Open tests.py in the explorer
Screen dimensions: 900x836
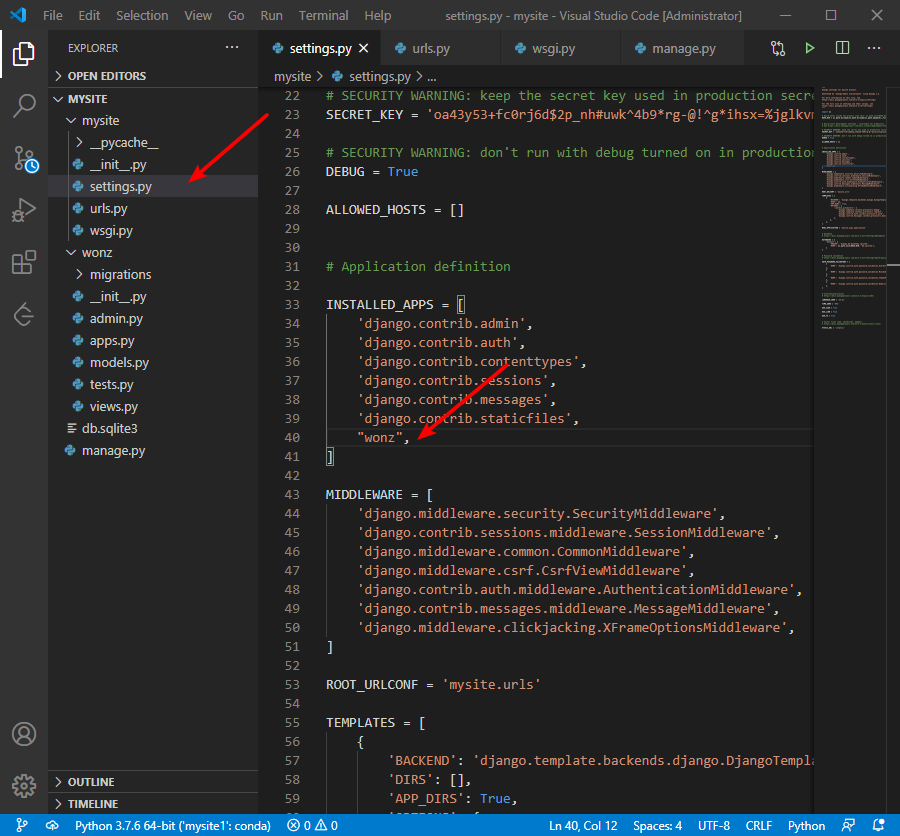click(153, 385)
